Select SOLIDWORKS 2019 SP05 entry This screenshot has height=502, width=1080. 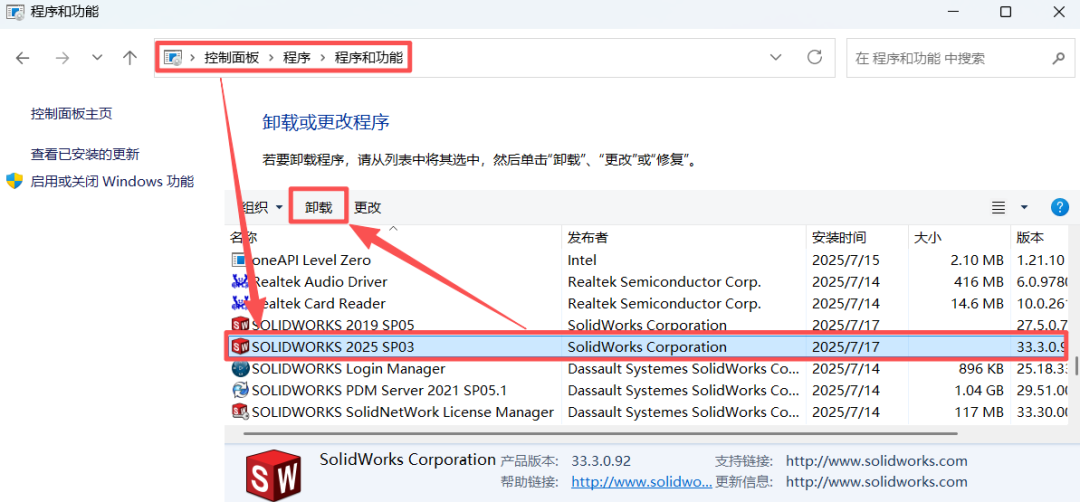click(647, 325)
